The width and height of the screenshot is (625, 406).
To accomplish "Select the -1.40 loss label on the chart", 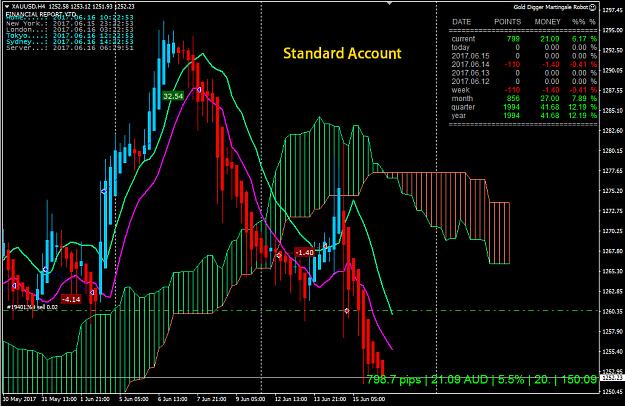I will tap(305, 253).
